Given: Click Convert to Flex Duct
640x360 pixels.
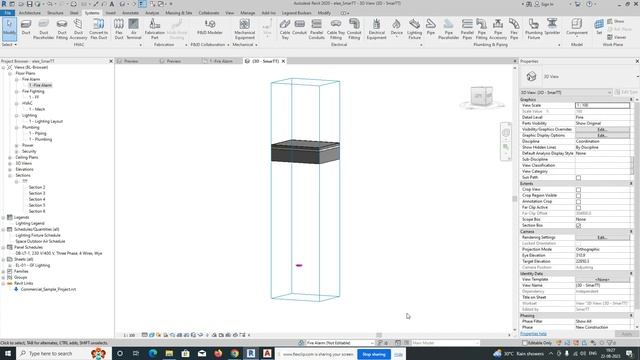Looking at the screenshot, I should point(98,29).
